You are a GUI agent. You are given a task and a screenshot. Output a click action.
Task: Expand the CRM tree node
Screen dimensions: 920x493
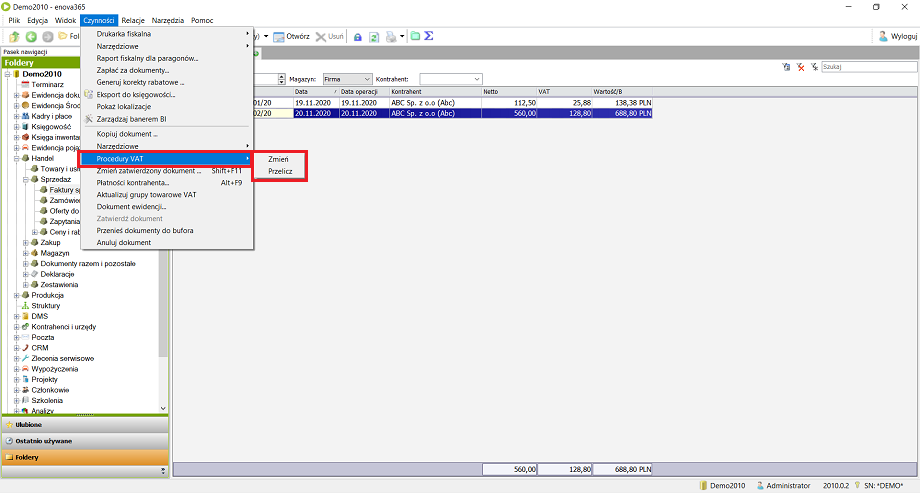[16, 348]
